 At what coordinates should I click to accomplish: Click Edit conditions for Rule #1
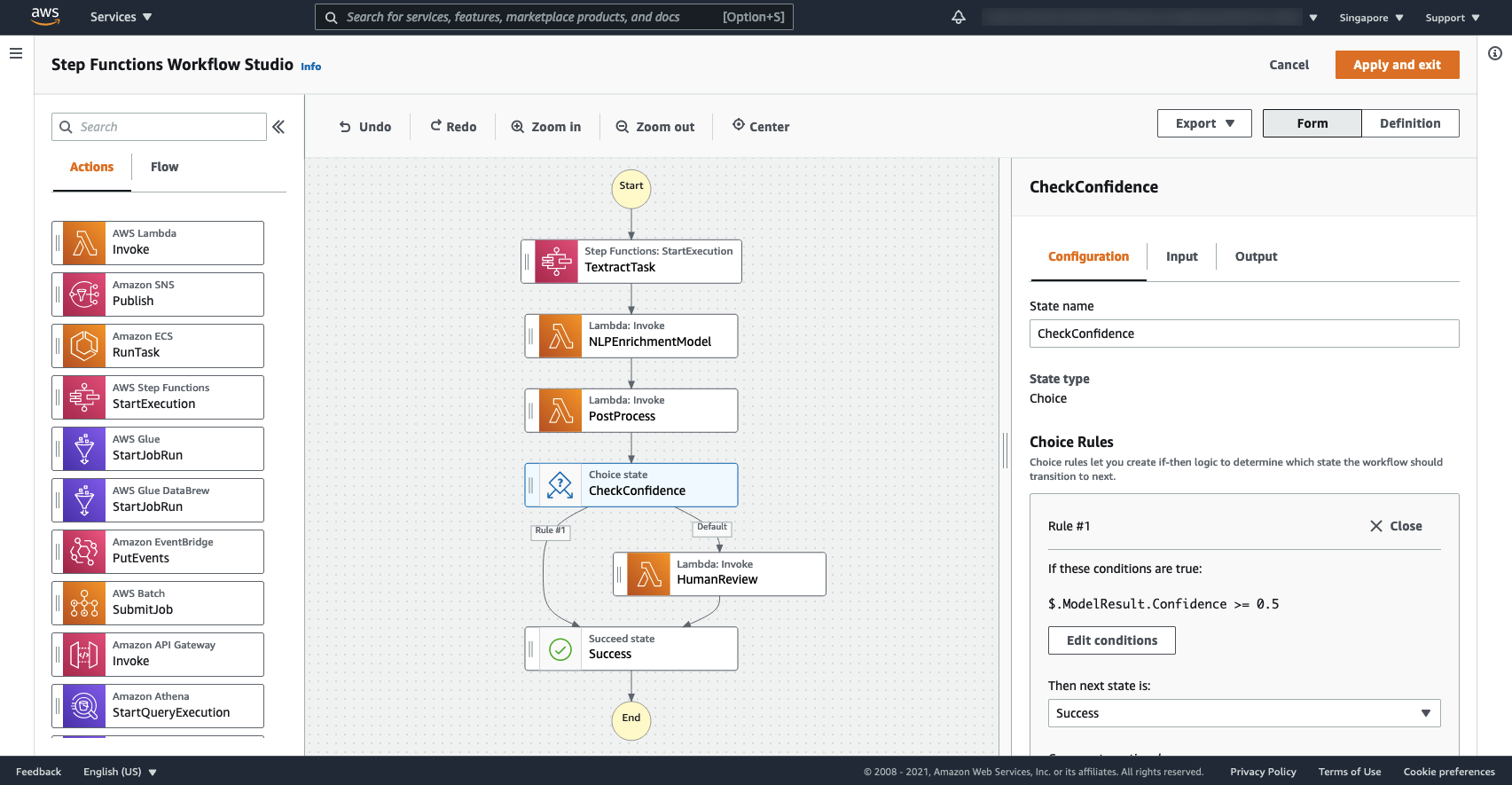[x=1112, y=640]
